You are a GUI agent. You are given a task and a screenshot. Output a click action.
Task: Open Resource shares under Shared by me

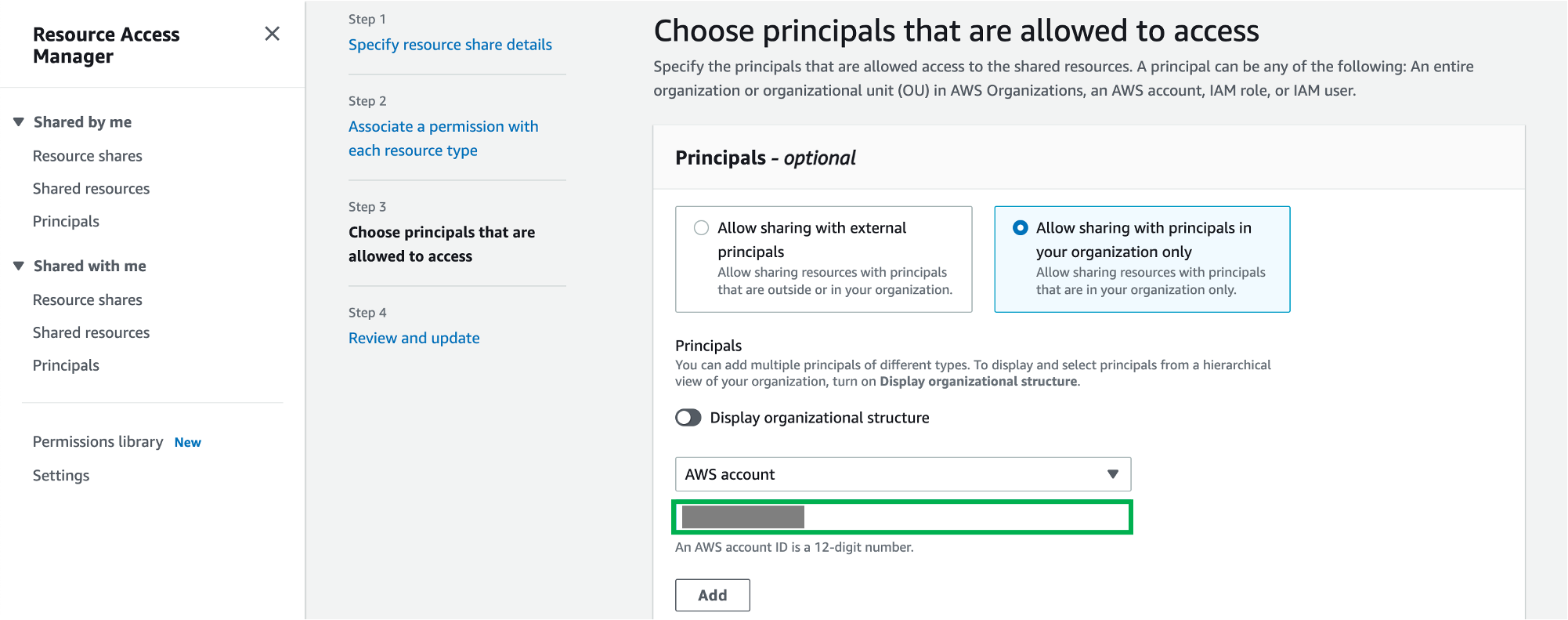point(88,156)
